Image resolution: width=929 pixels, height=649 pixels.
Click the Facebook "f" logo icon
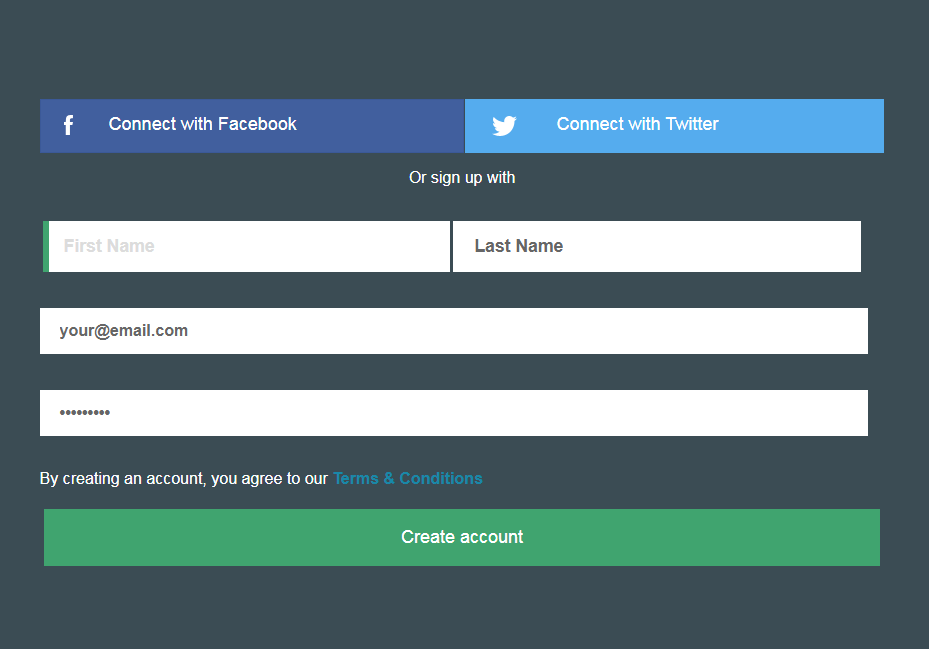[68, 125]
